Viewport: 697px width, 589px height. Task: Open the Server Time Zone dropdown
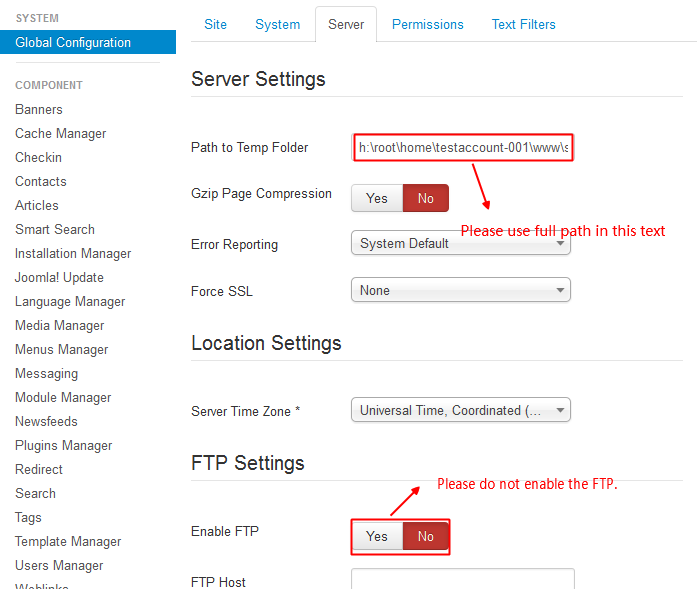point(460,410)
